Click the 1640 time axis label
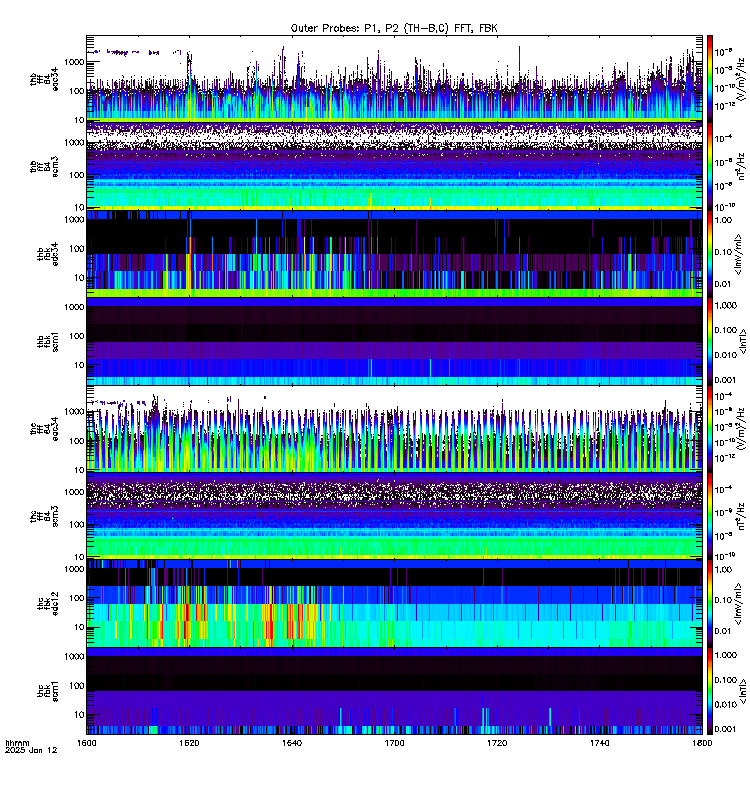This screenshot has height=800, width=750. (x=292, y=743)
